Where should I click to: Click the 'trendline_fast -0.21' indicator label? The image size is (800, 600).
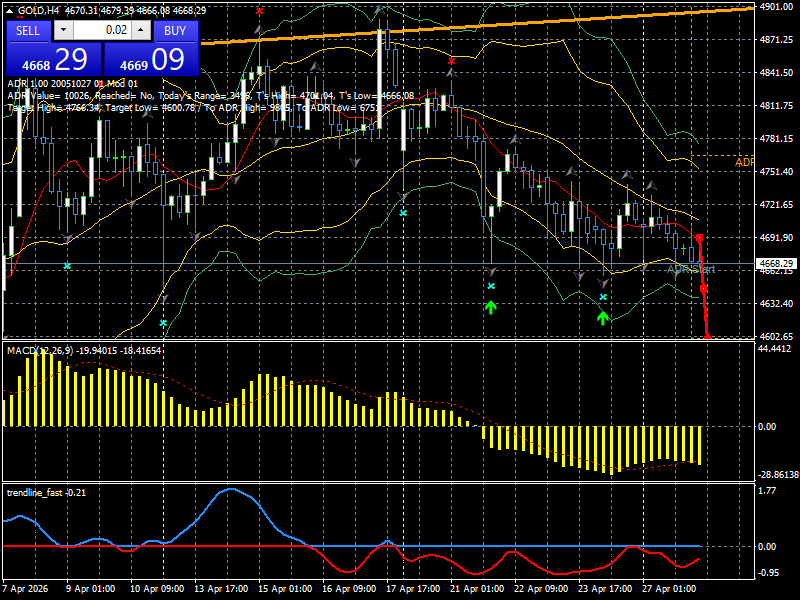click(46, 492)
